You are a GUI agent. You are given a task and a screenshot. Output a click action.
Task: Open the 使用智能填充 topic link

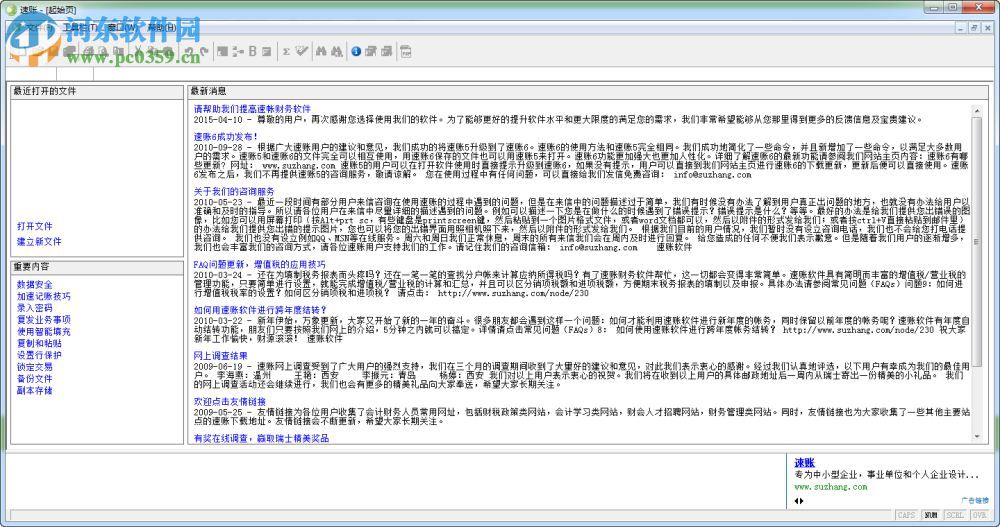pos(43,332)
